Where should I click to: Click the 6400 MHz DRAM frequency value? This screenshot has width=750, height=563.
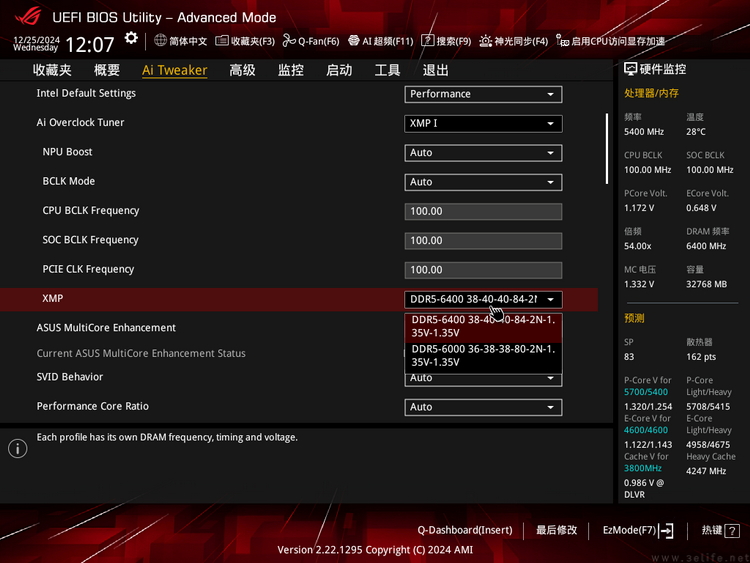point(706,246)
